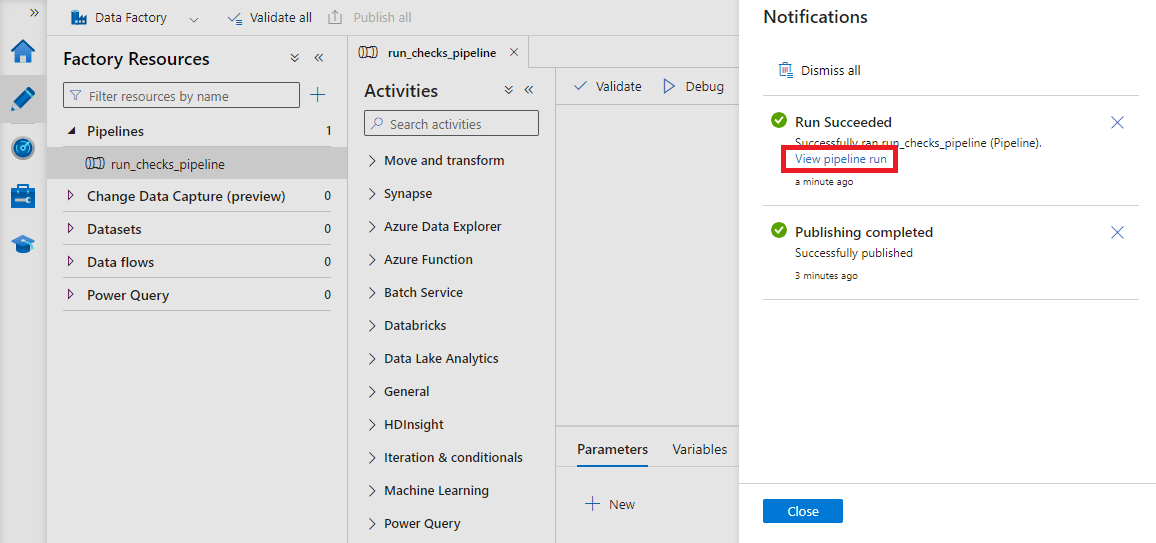Click the Dismiss all trash icon

pos(785,70)
